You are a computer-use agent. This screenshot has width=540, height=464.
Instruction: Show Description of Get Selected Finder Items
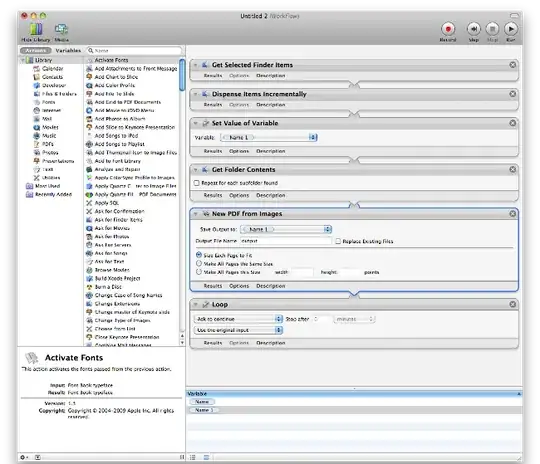[x=270, y=75]
